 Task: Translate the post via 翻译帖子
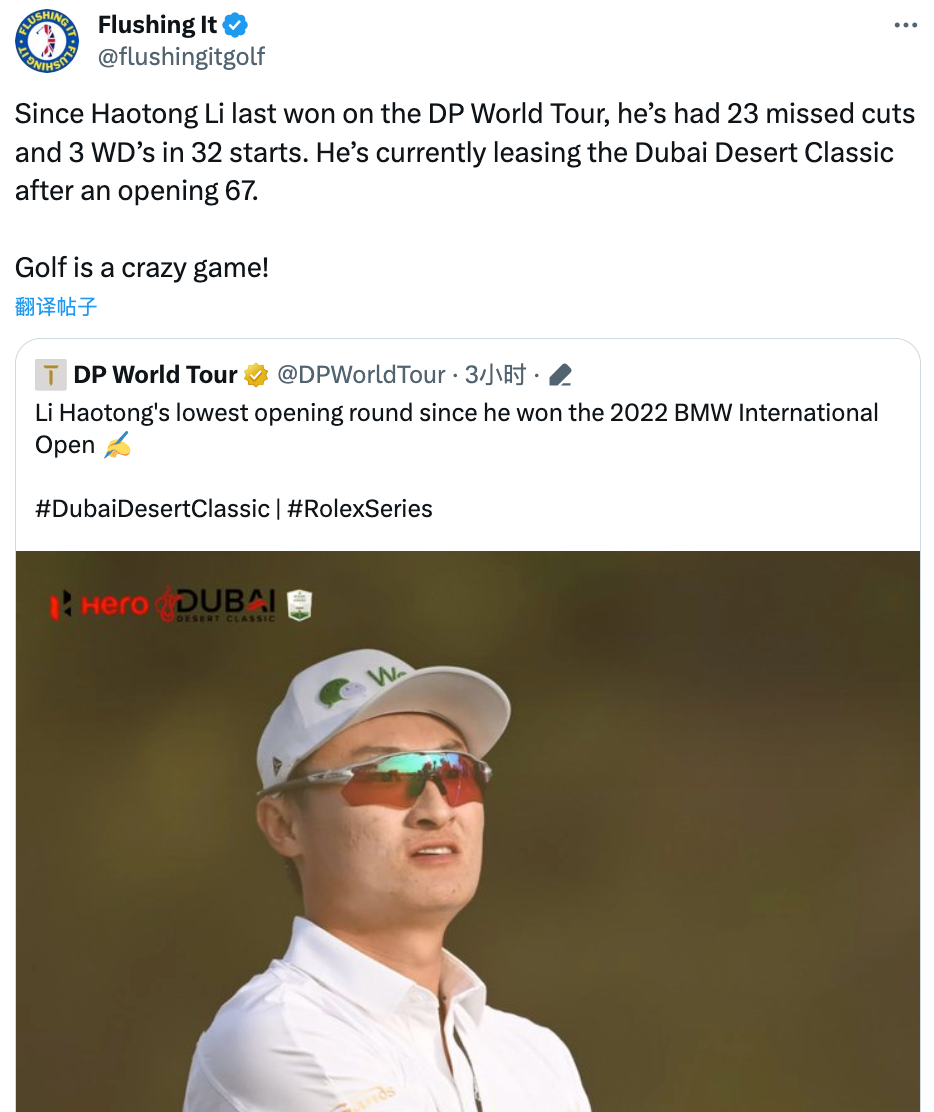tap(56, 307)
